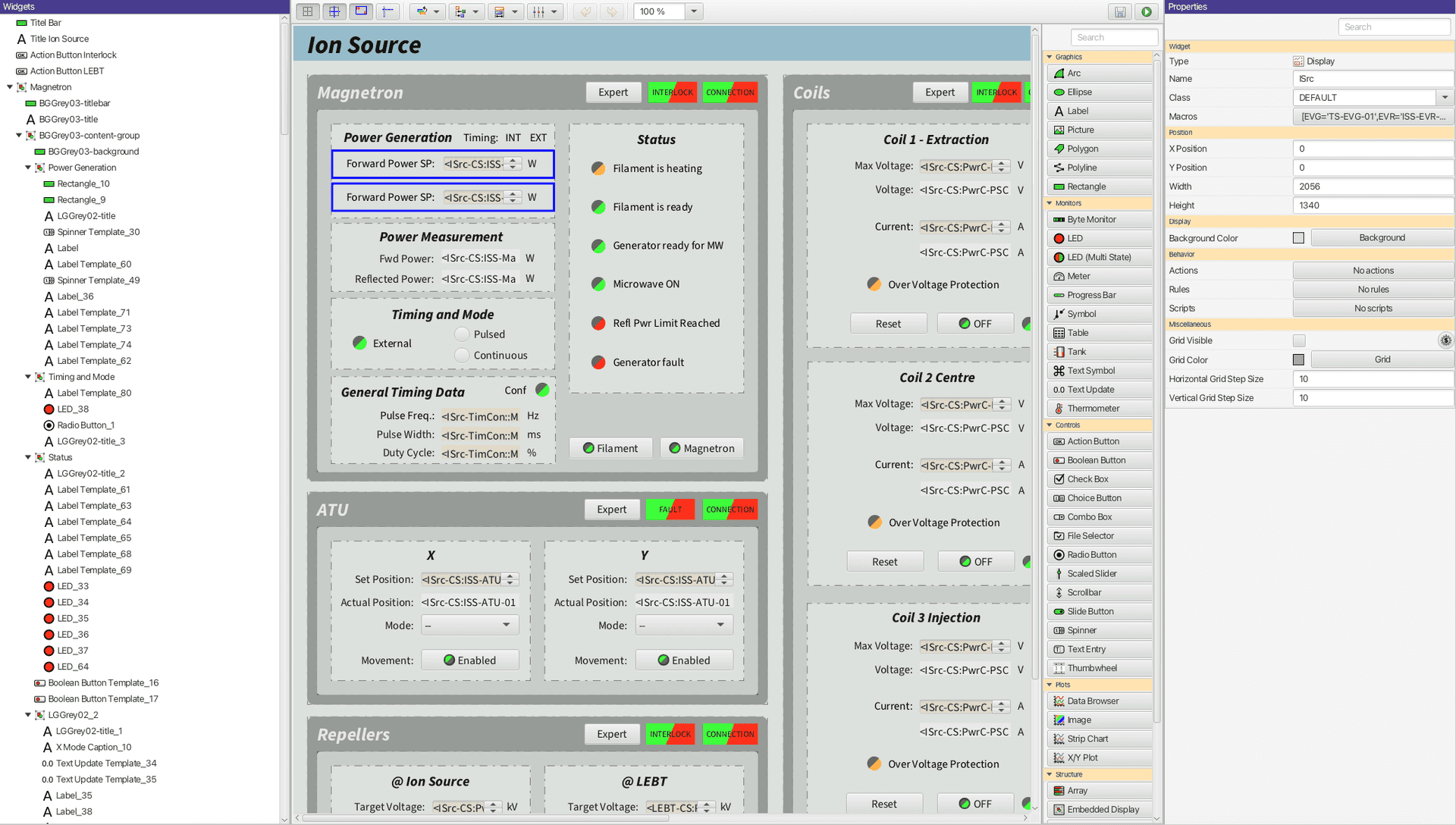The width and height of the screenshot is (1456, 825).
Task: Run the display with the green execute icon
Action: click(1146, 11)
